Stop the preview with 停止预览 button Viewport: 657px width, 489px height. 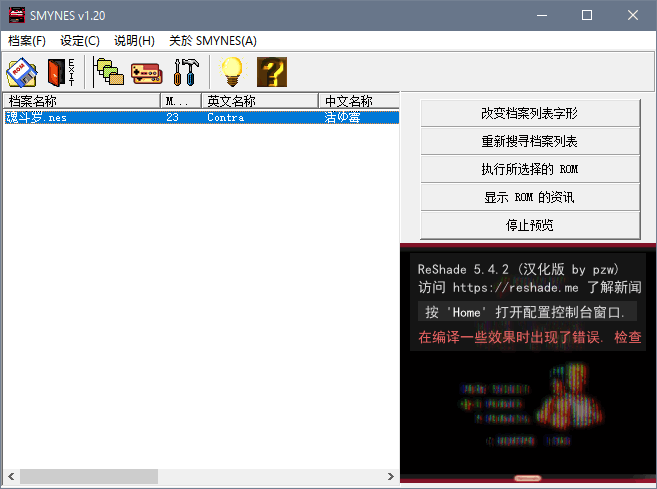pos(529,225)
